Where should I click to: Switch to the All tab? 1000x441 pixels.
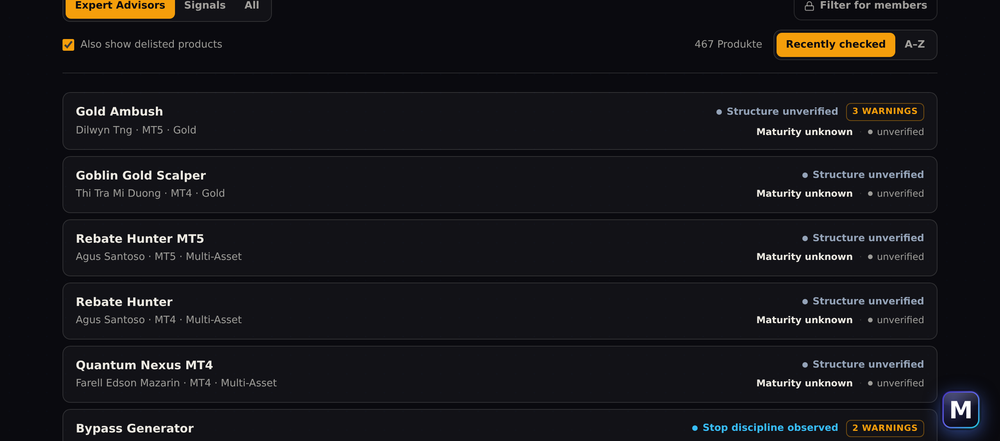[x=252, y=6]
